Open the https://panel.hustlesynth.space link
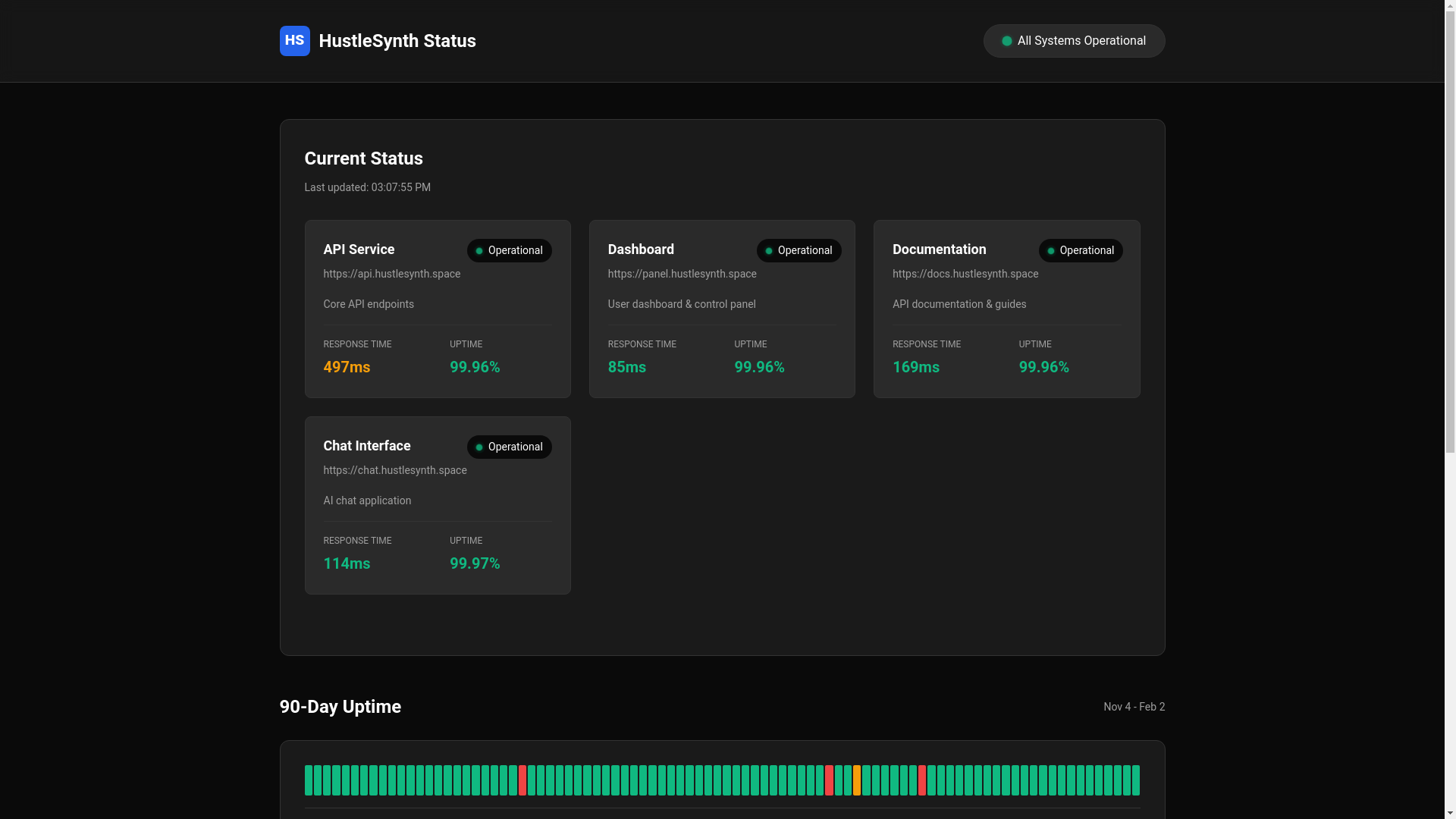The image size is (1456, 819). (682, 274)
